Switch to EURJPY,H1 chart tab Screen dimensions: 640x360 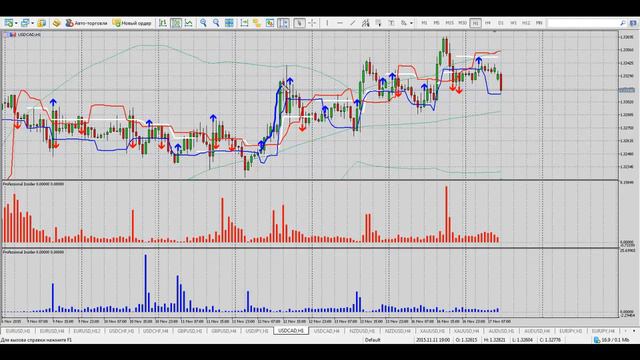571,331
